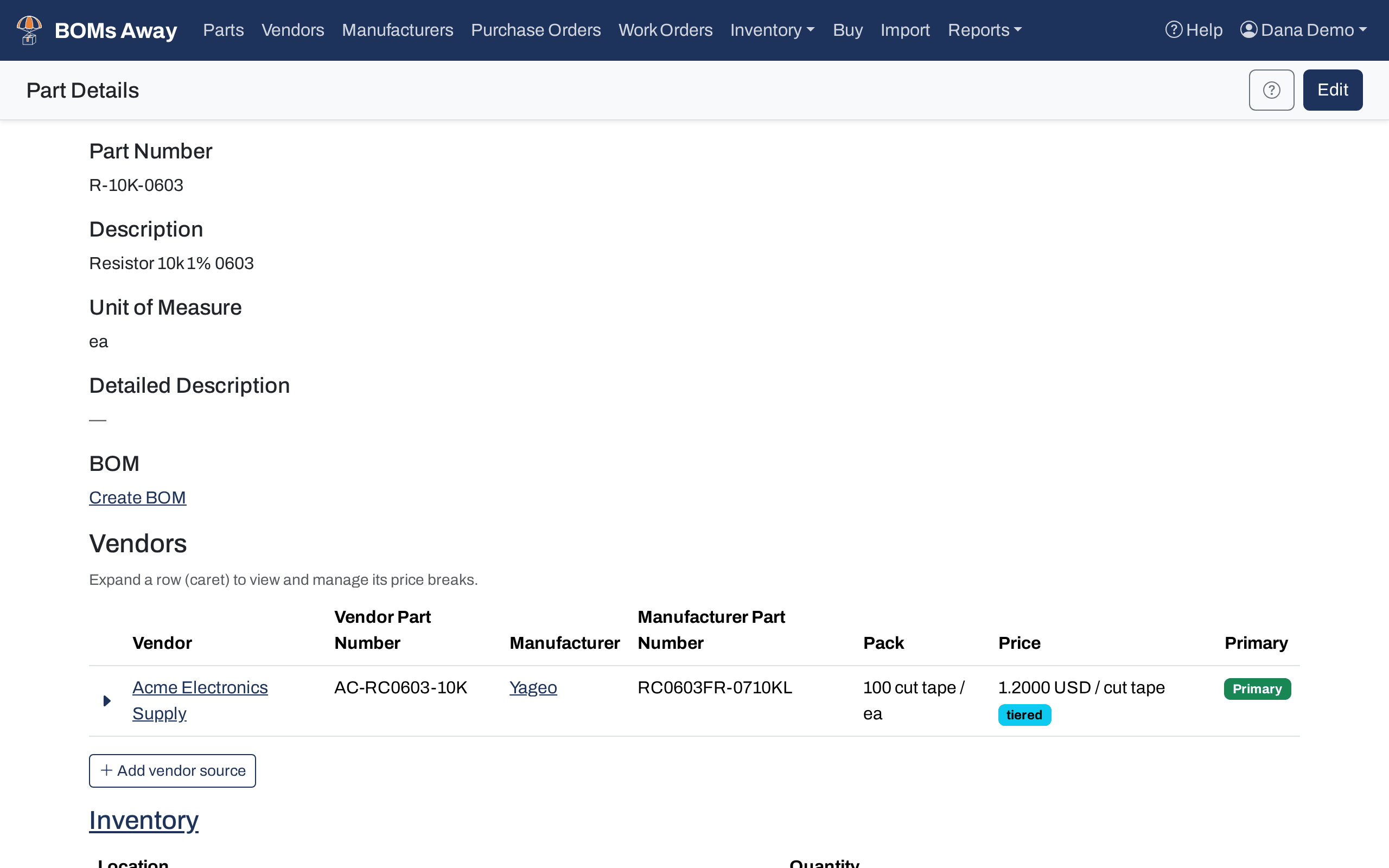The height and width of the screenshot is (868, 1389).
Task: Click Add vendor source button
Action: (x=172, y=770)
